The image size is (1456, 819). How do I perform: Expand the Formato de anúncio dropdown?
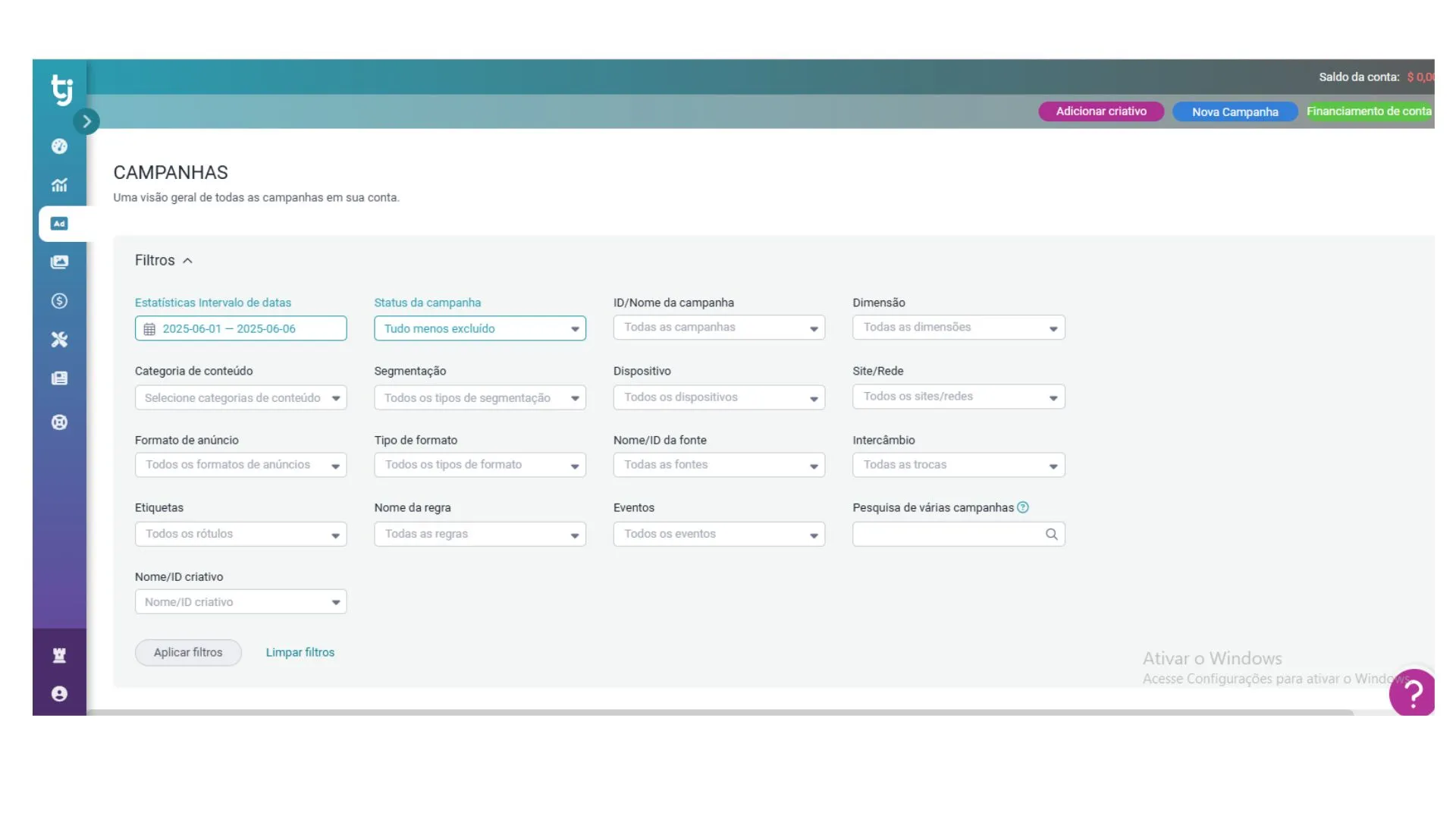click(x=240, y=465)
